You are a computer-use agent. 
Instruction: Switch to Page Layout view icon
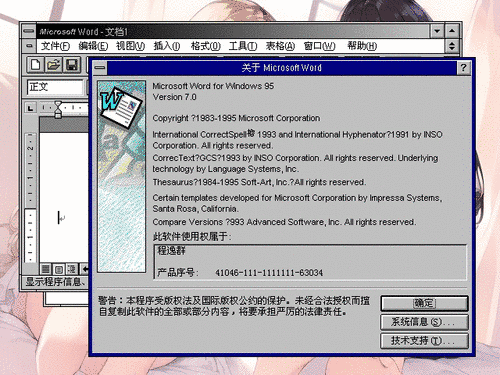click(59, 269)
